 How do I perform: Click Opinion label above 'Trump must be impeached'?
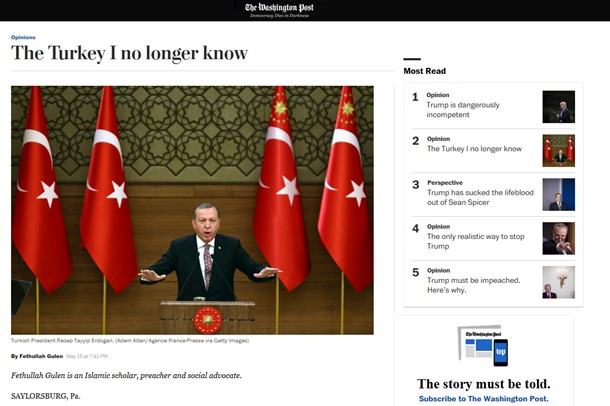click(x=438, y=270)
